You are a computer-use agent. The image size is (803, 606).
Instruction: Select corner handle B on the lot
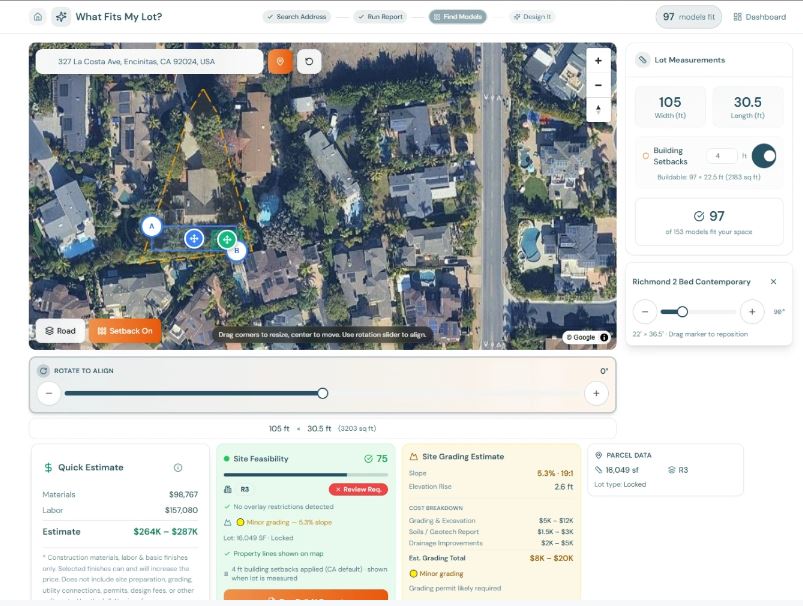point(237,250)
